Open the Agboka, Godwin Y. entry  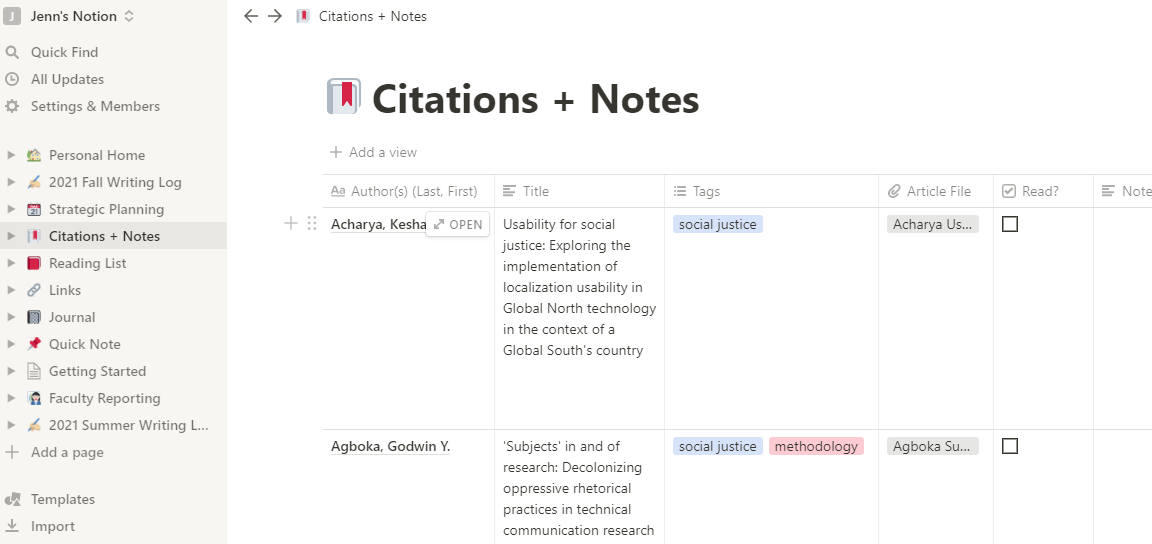click(x=390, y=446)
